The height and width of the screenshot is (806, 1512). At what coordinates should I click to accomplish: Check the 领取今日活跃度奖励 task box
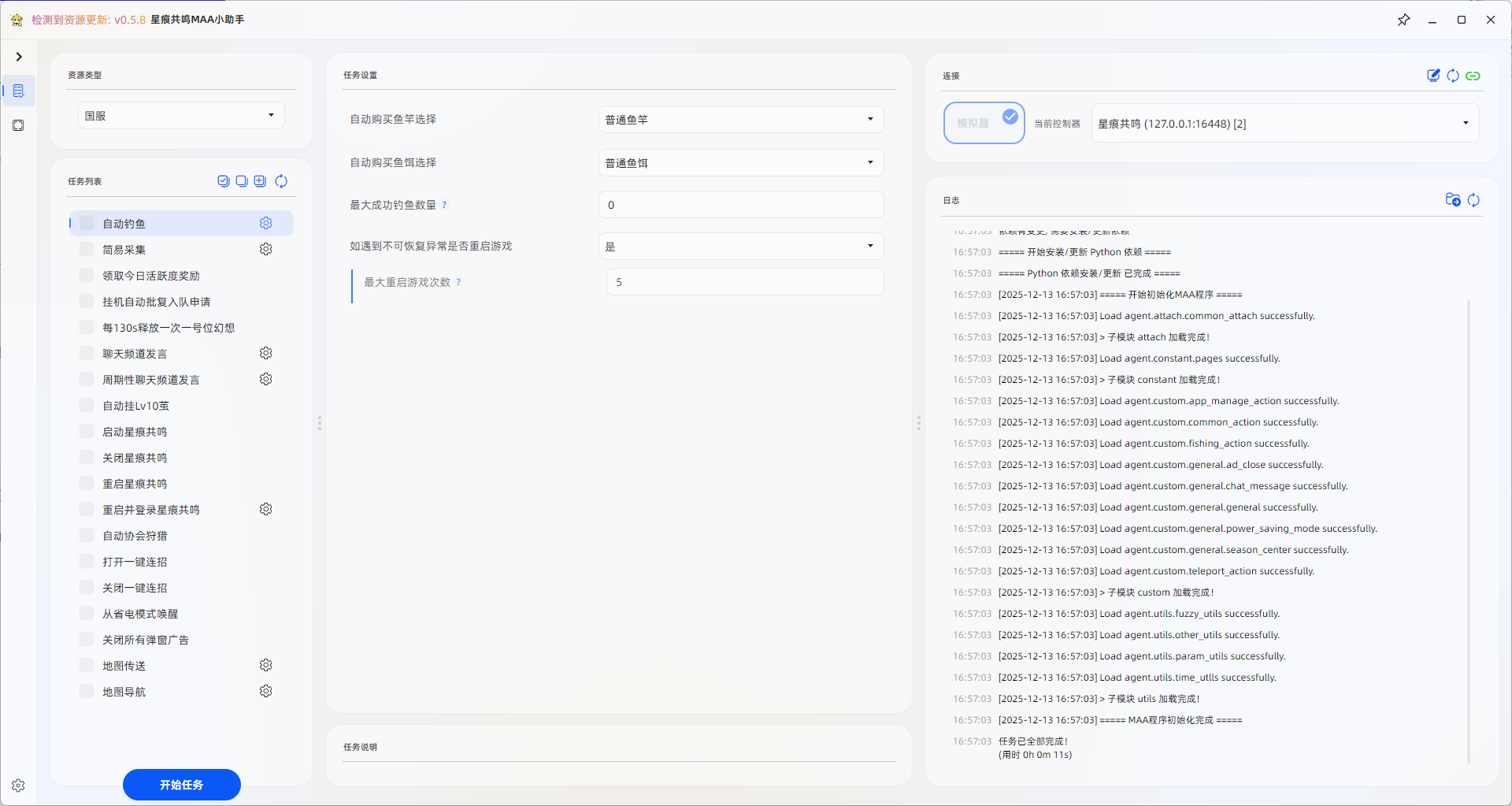click(x=87, y=275)
